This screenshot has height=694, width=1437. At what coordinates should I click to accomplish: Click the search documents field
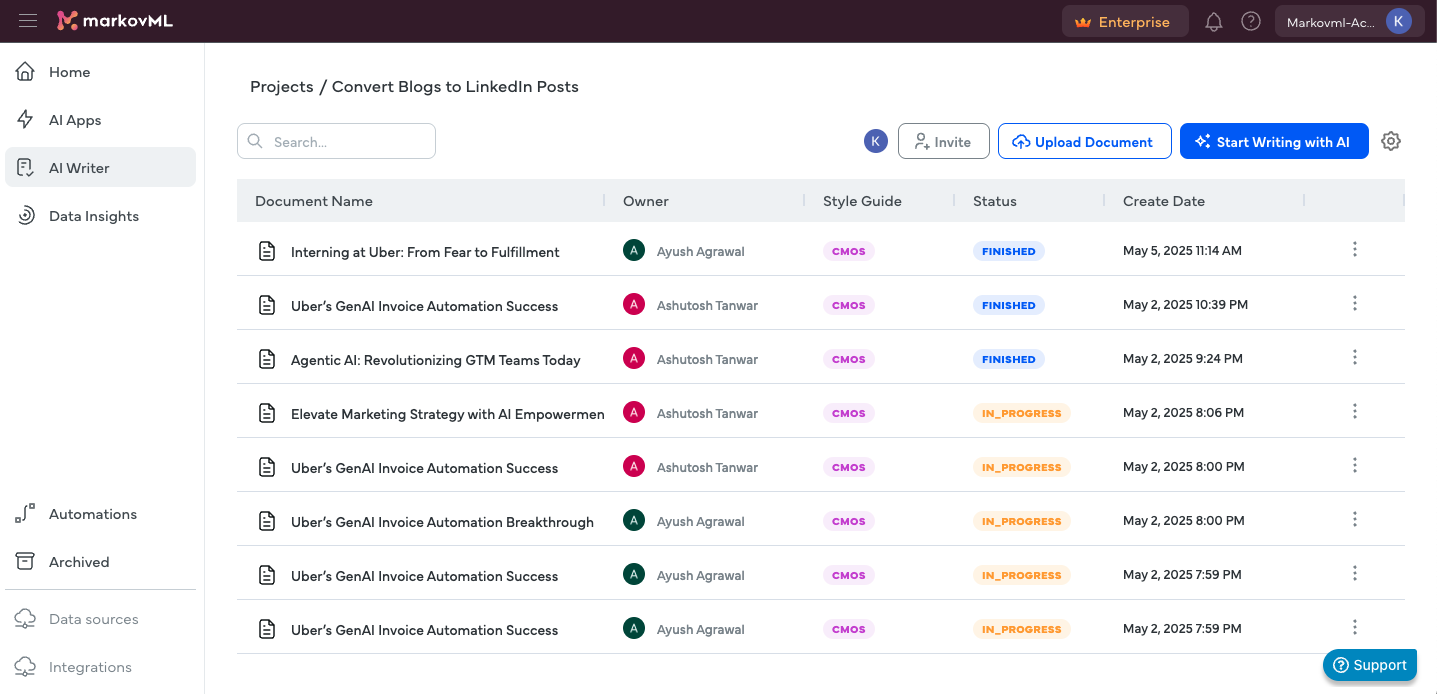coord(336,141)
